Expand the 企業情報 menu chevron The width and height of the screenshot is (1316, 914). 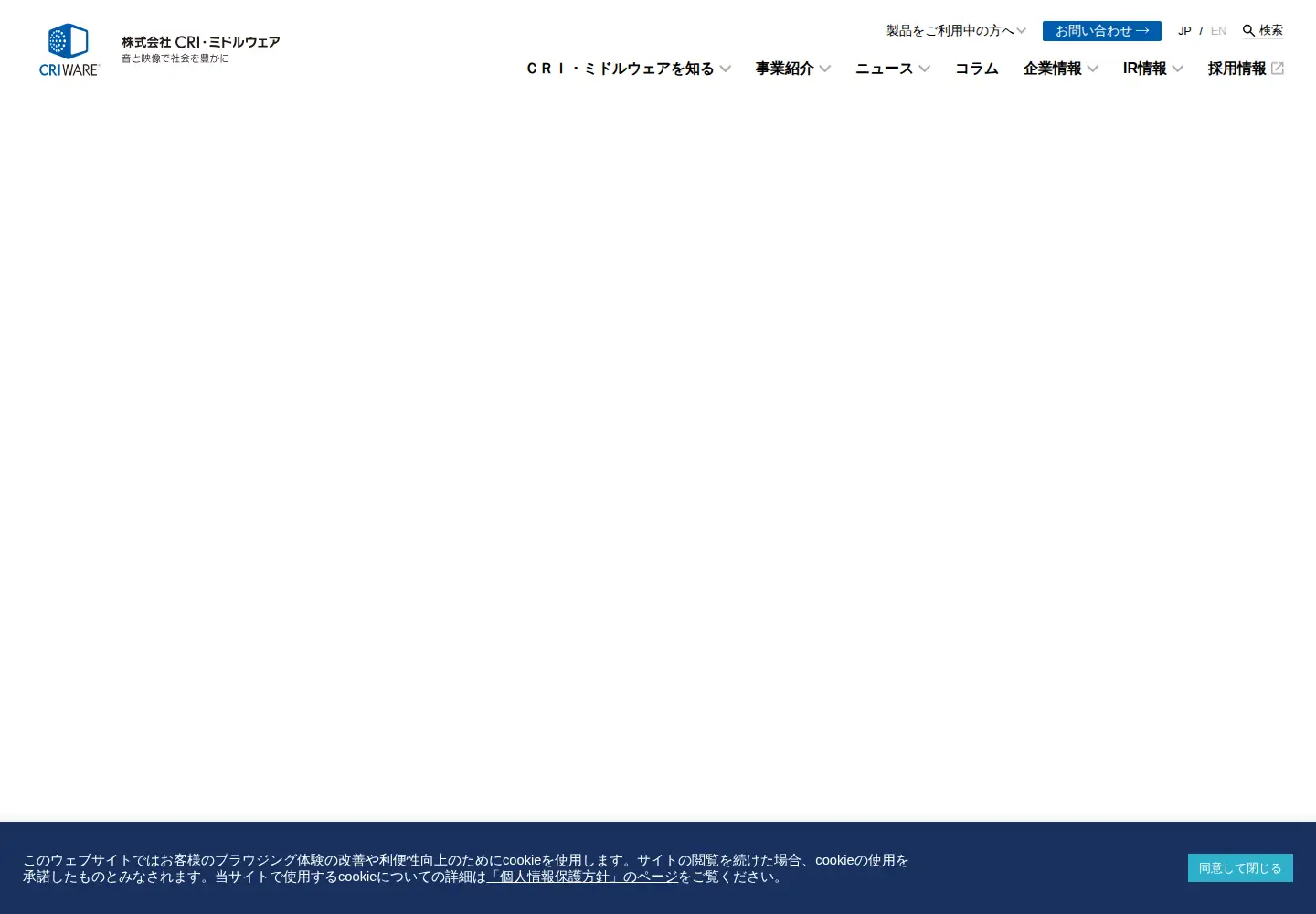[x=1093, y=69]
